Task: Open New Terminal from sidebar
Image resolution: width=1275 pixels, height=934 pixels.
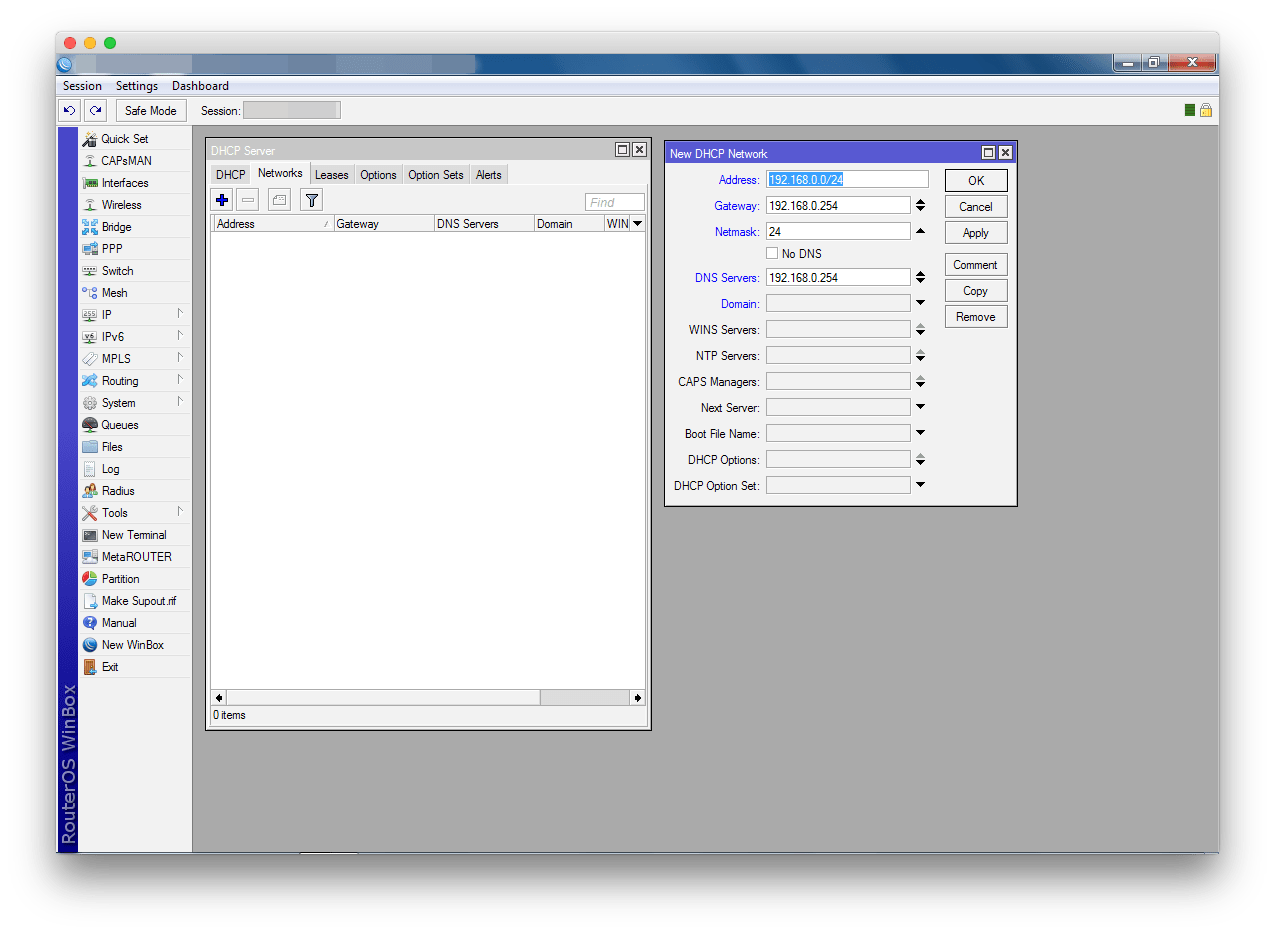Action: (133, 535)
